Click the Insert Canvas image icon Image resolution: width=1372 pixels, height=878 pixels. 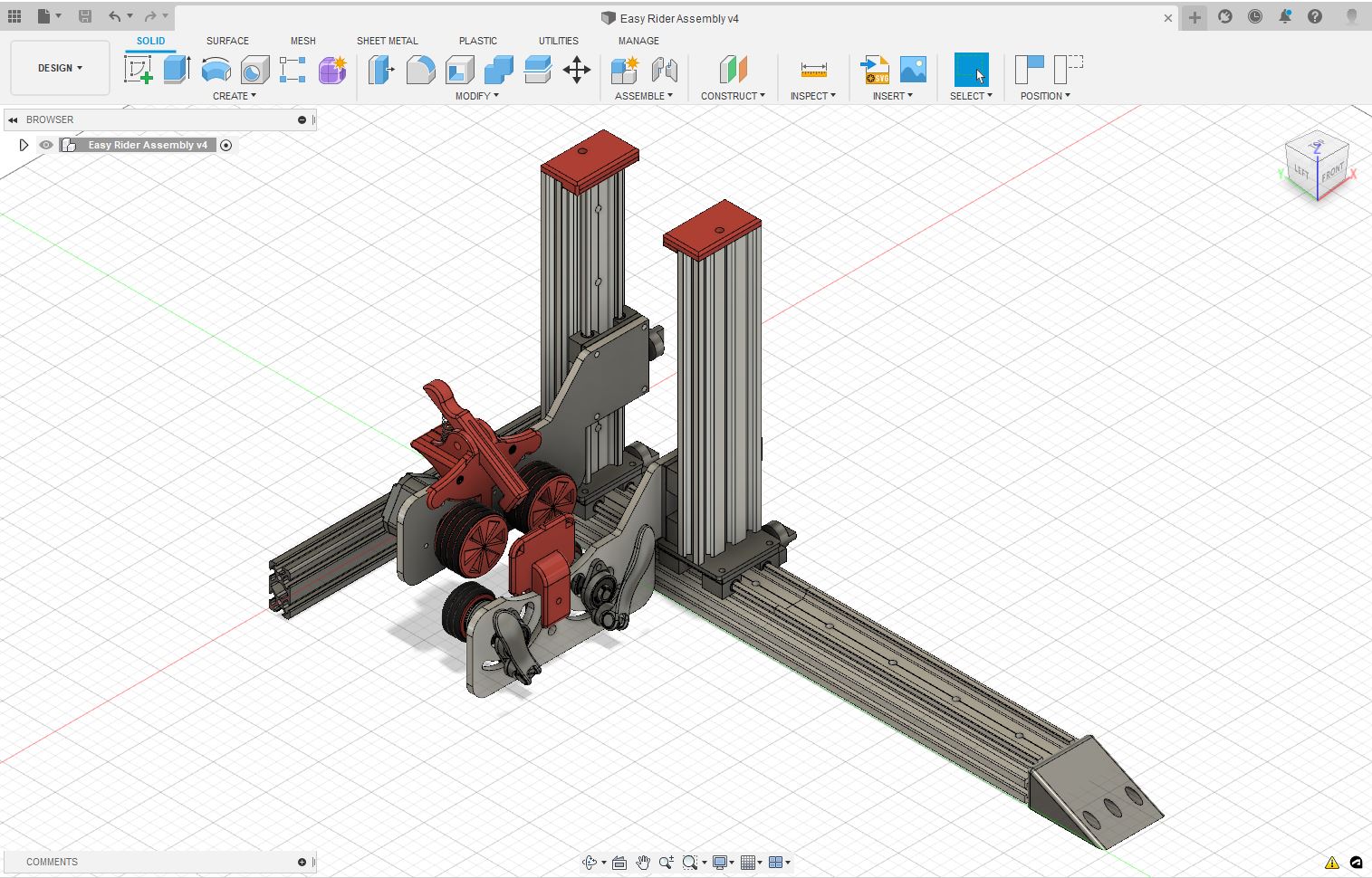click(x=913, y=70)
